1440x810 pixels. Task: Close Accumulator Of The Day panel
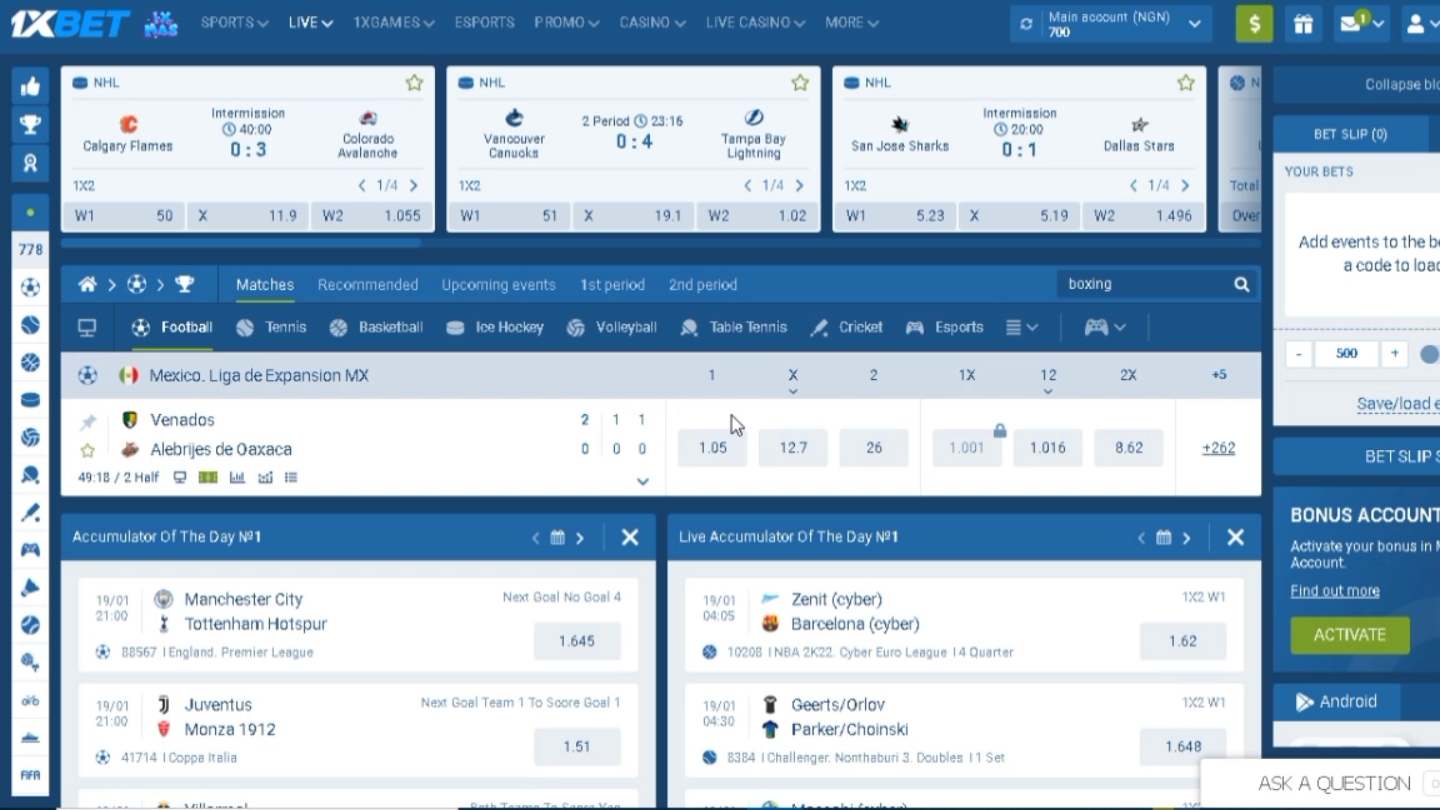click(x=630, y=538)
